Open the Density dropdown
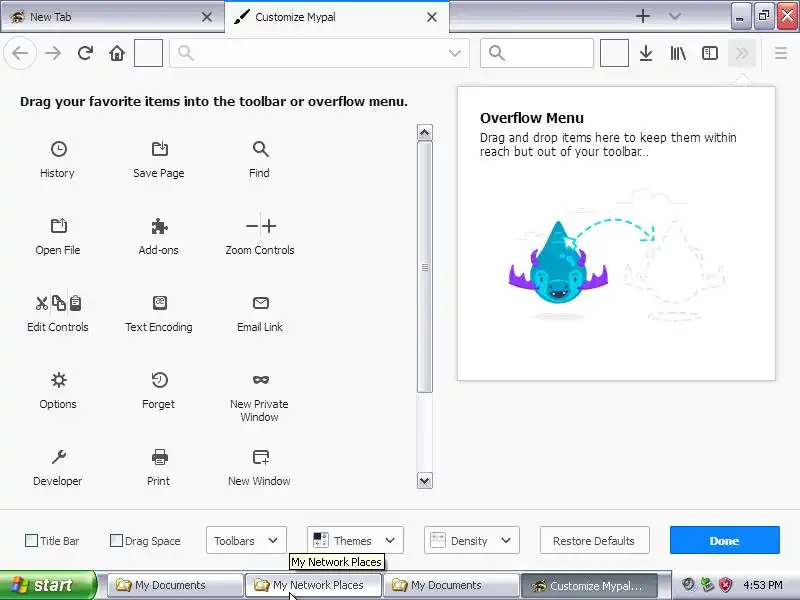Screen dimensions: 800x600 click(471, 540)
